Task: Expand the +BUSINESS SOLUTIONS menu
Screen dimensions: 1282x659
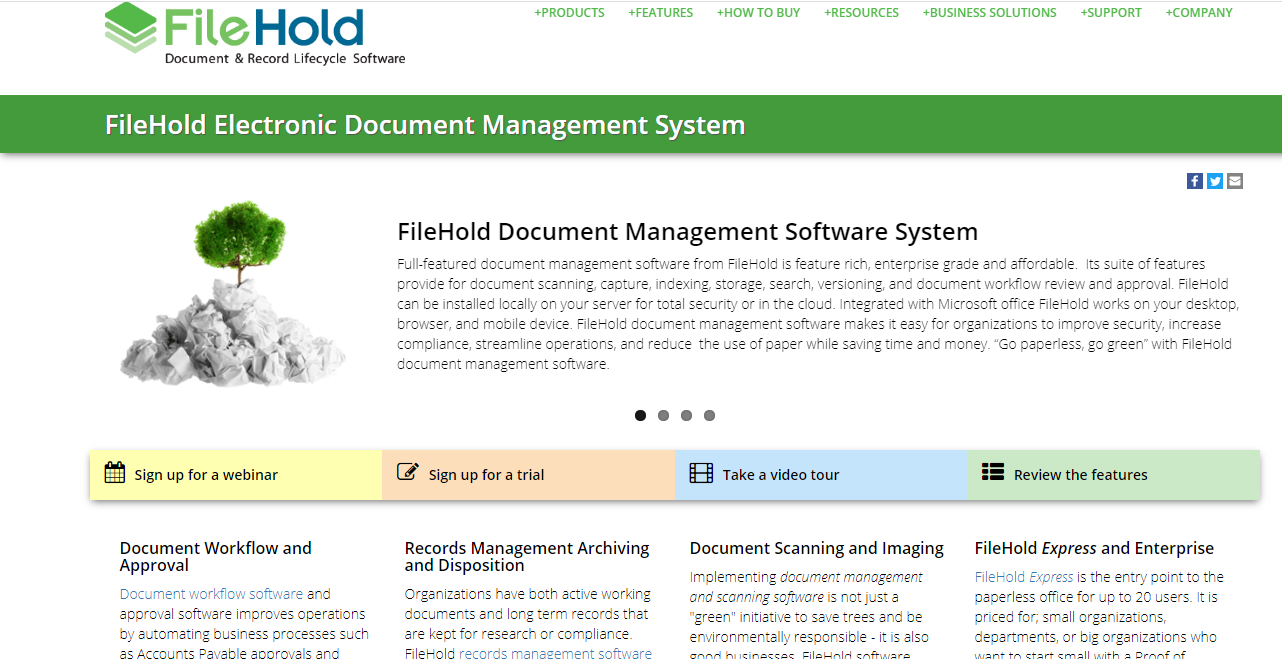Action: [990, 13]
